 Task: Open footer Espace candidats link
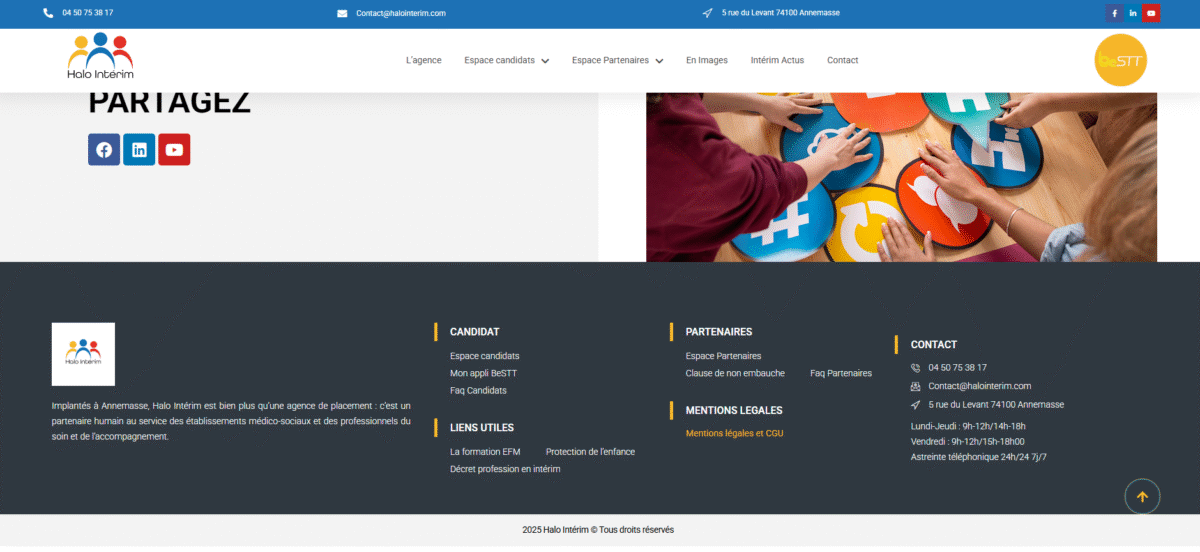pyautogui.click(x=485, y=356)
